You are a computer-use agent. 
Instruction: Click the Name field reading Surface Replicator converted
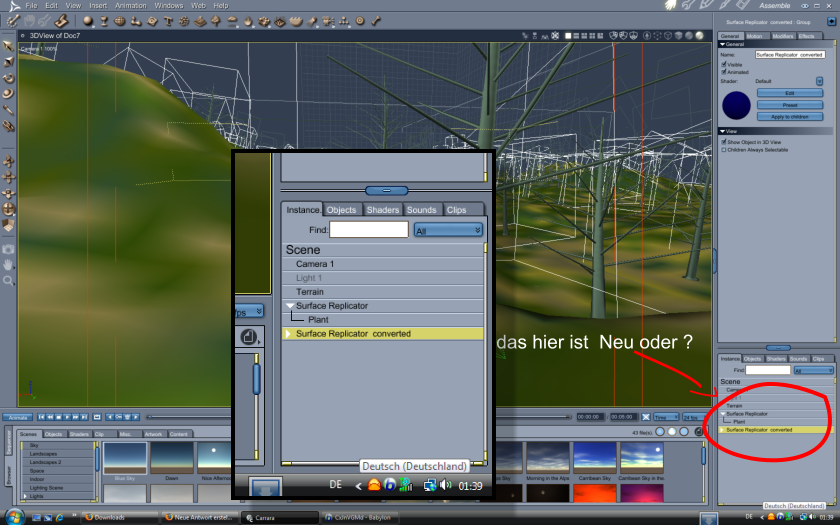coord(790,55)
